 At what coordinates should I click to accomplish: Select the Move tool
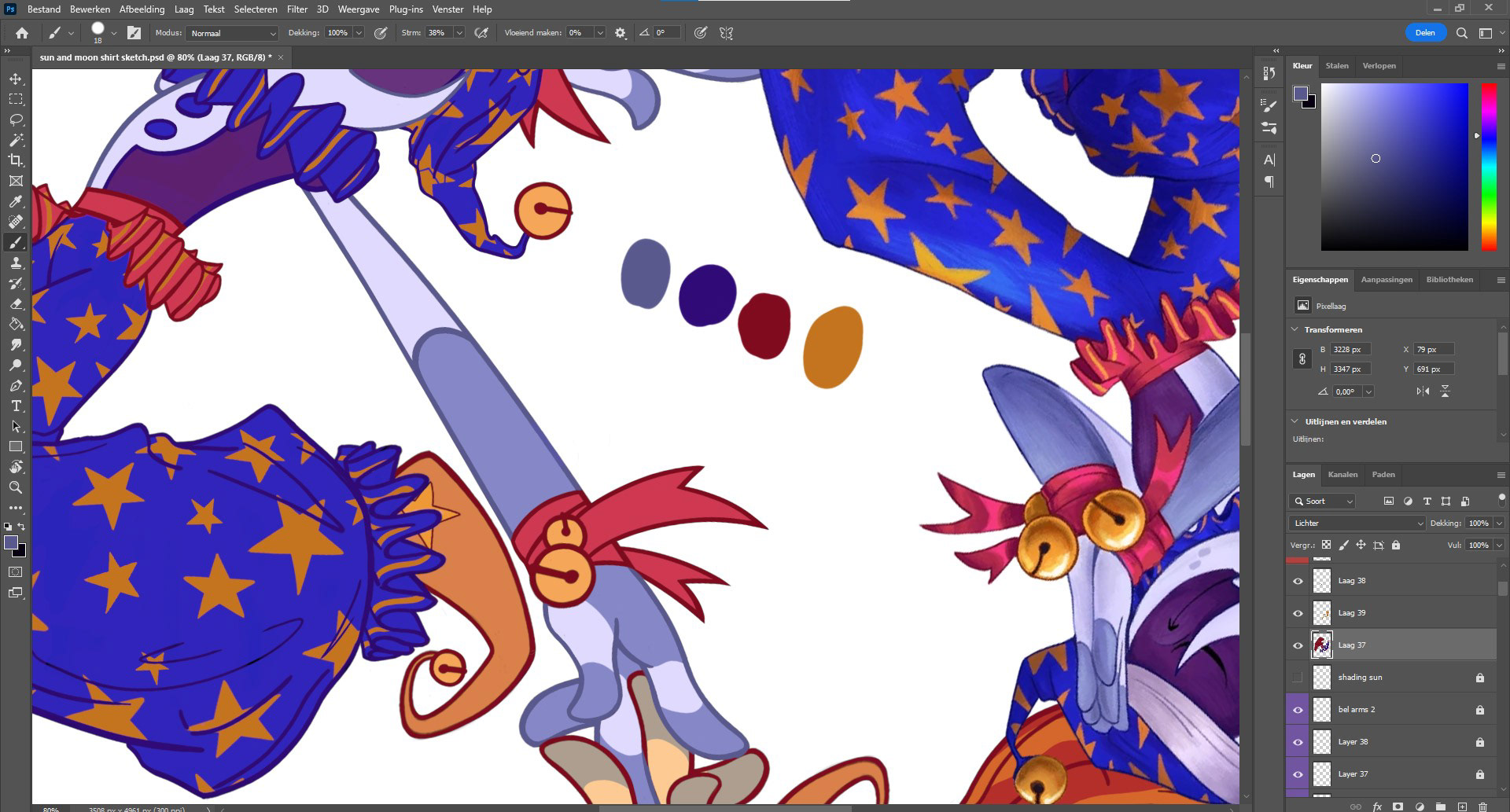[x=16, y=79]
